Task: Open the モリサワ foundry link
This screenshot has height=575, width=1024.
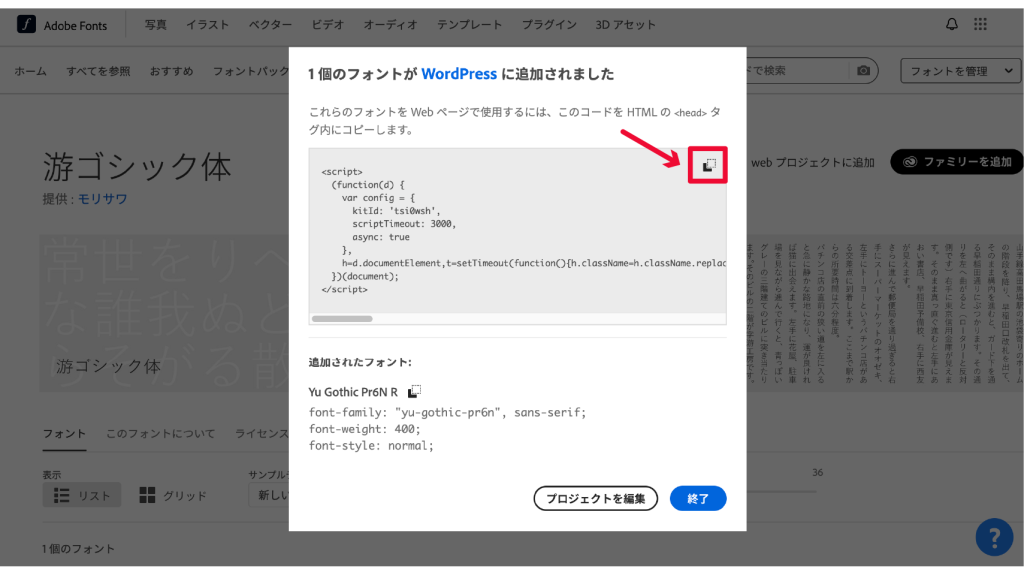Action: pyautogui.click(x=103, y=199)
